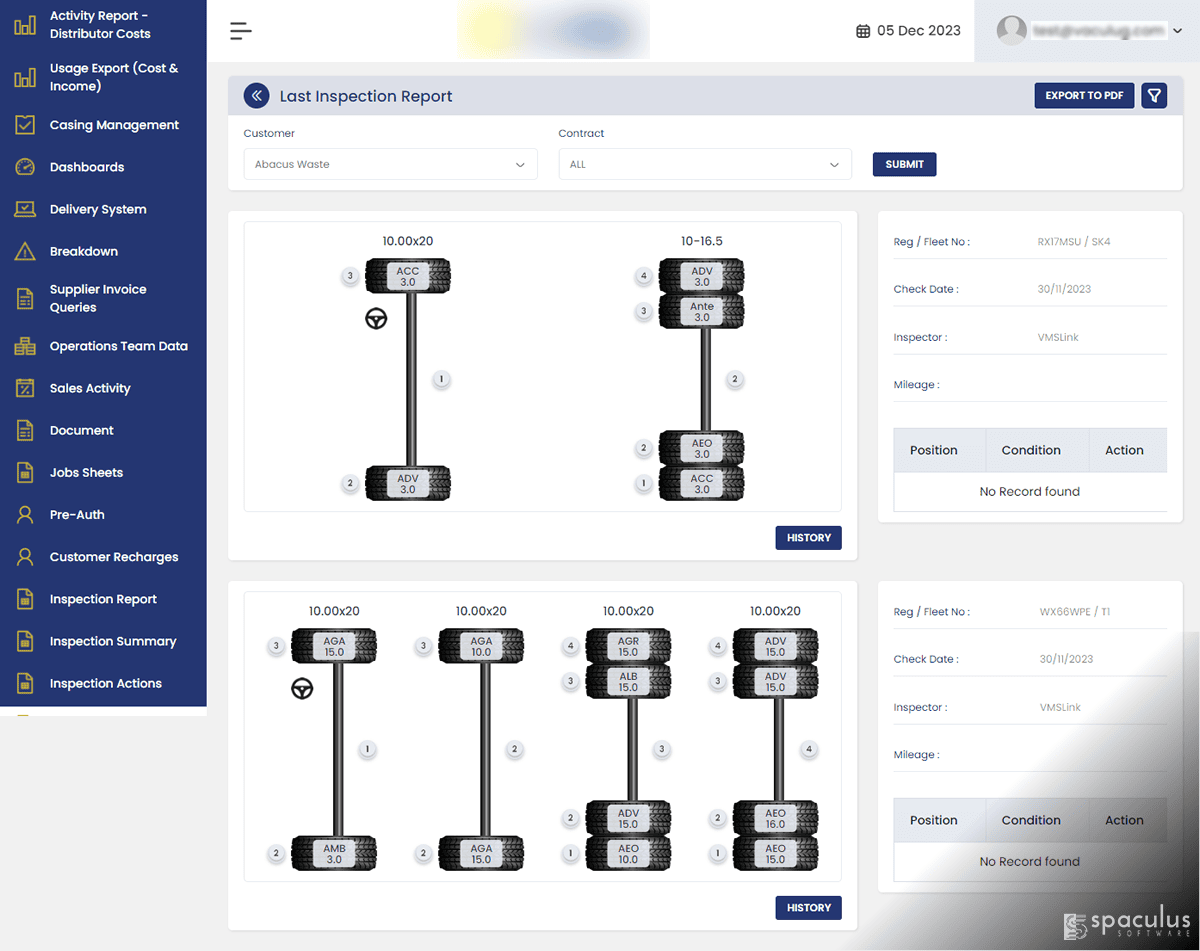Click HISTORY button for vehicle RX17MSU

pos(809,538)
